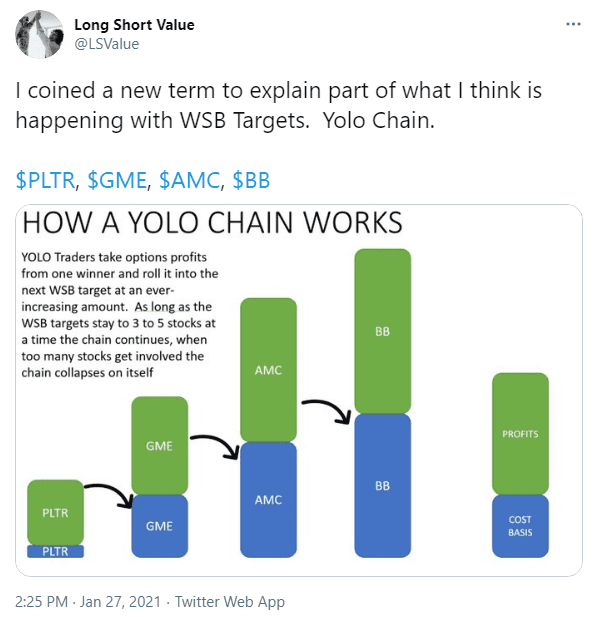Click the green AMC block in chart
This screenshot has width=595, height=617.
pos(268,370)
